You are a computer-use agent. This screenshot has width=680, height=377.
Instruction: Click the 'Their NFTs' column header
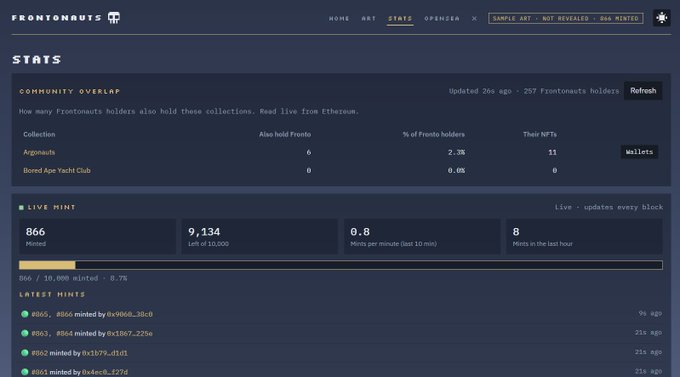[x=539, y=134]
